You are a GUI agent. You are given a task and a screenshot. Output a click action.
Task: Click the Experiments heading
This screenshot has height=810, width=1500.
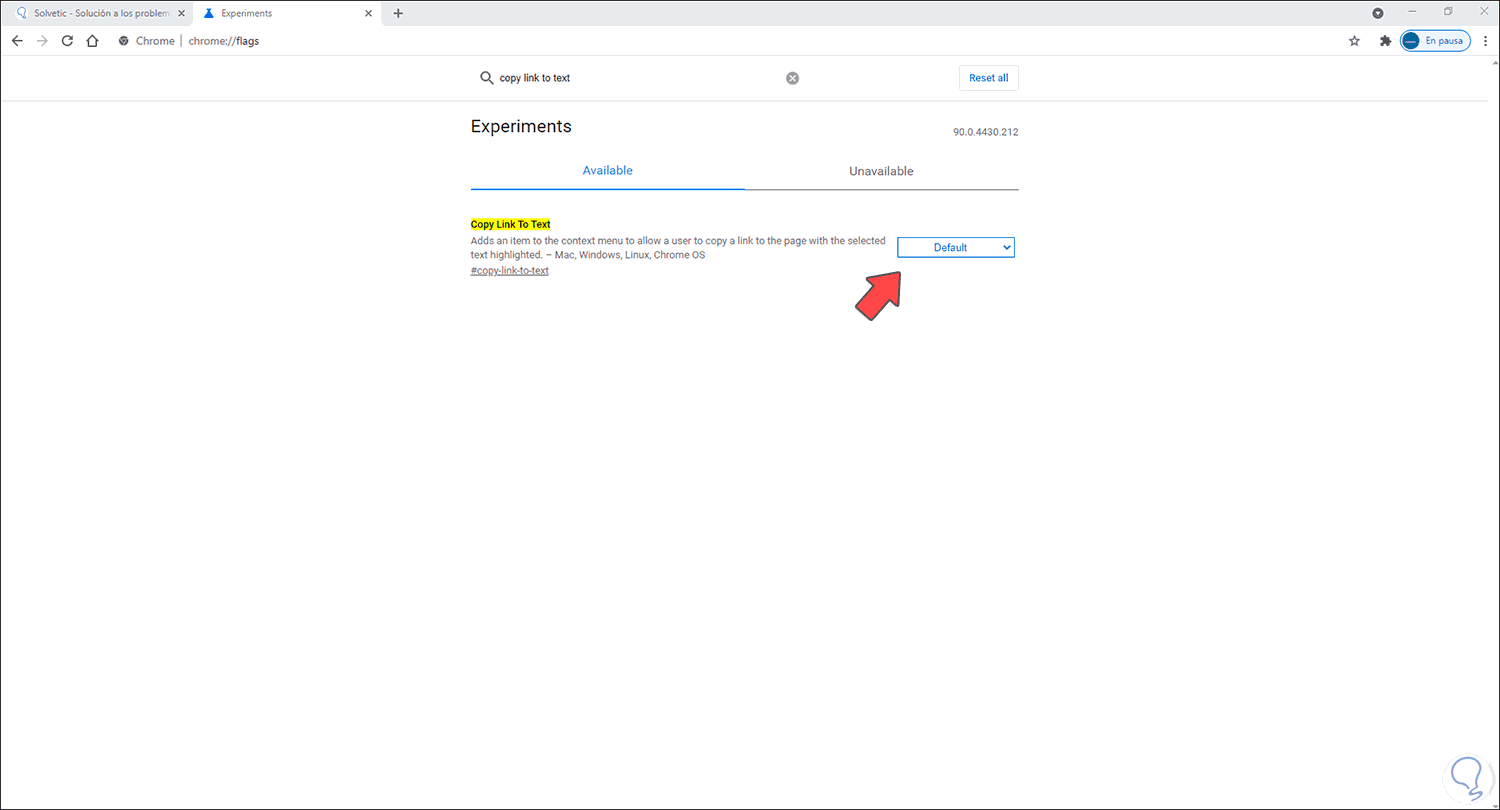tap(521, 127)
